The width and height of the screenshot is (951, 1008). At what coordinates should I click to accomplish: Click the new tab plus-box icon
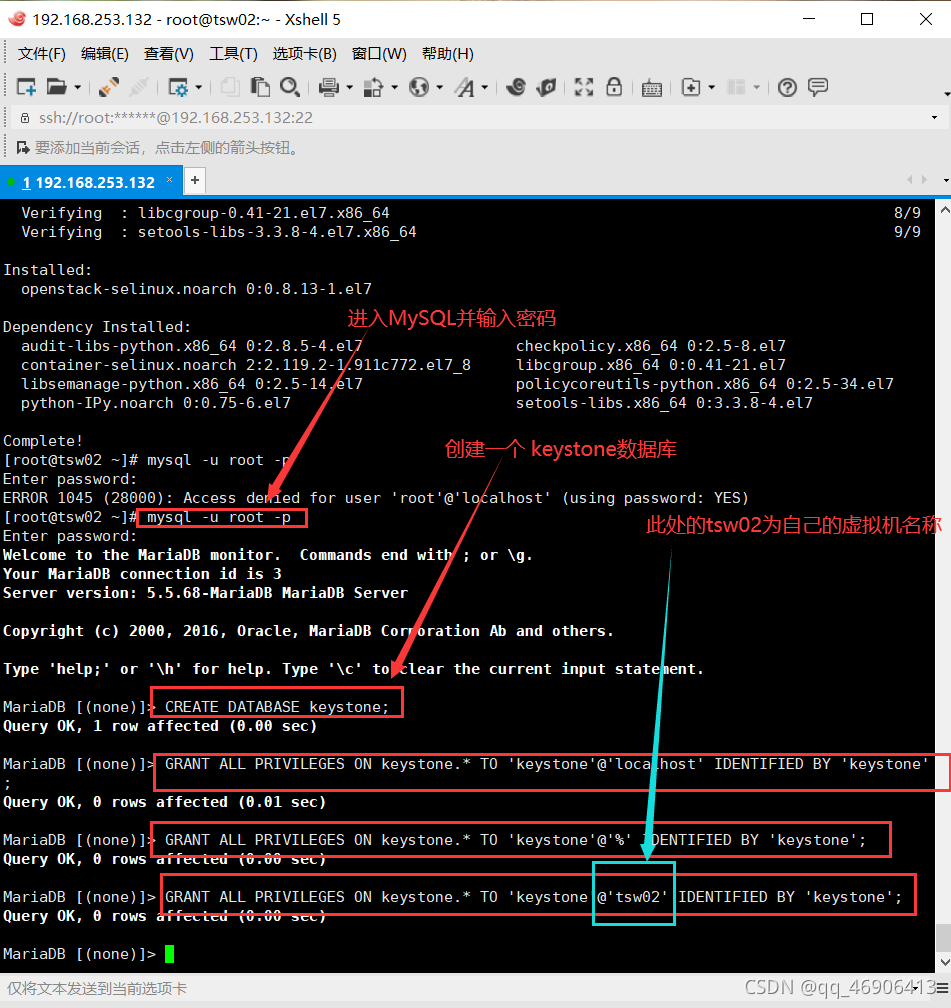tap(691, 87)
